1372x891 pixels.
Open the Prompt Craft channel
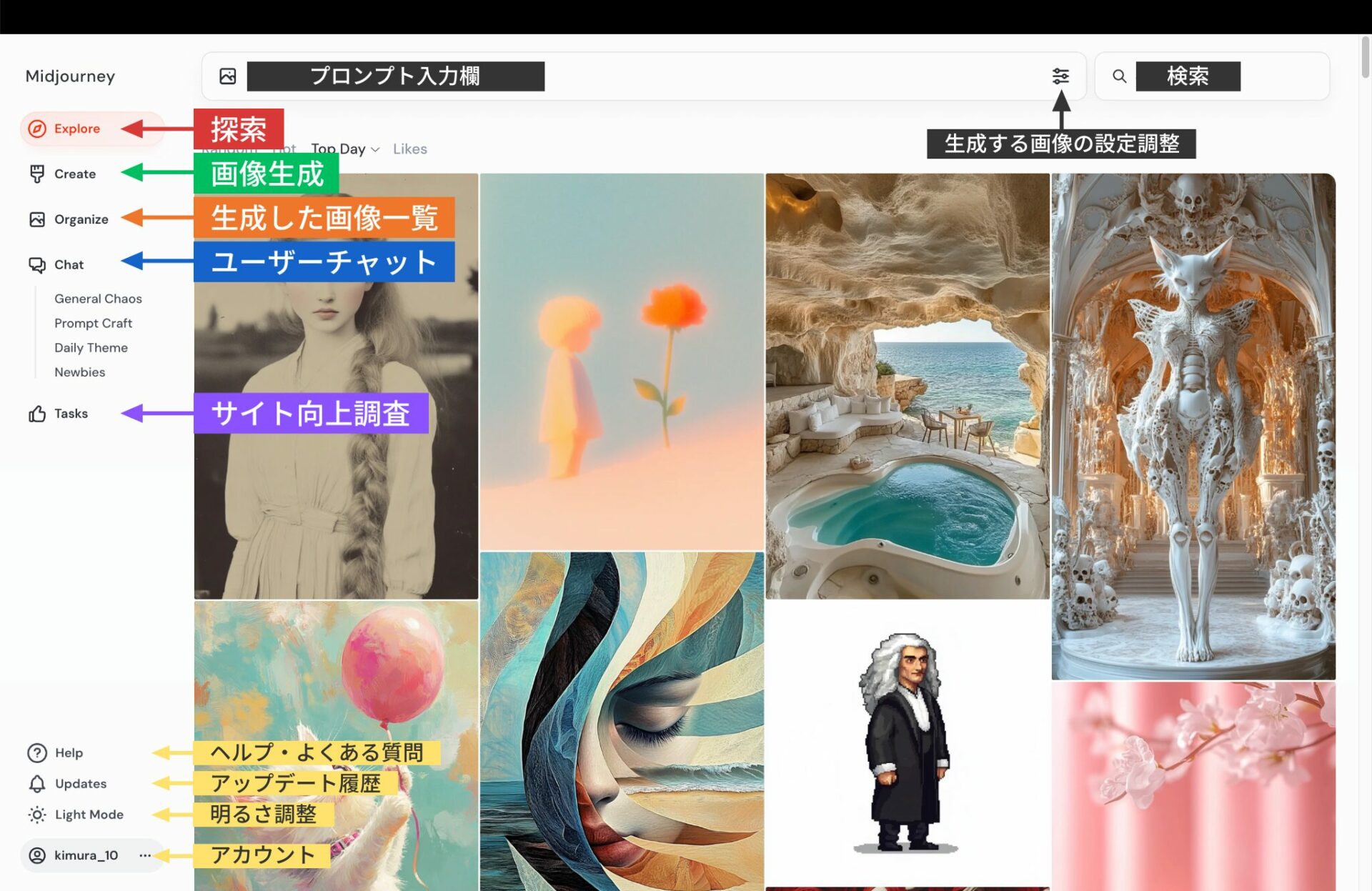coord(93,323)
